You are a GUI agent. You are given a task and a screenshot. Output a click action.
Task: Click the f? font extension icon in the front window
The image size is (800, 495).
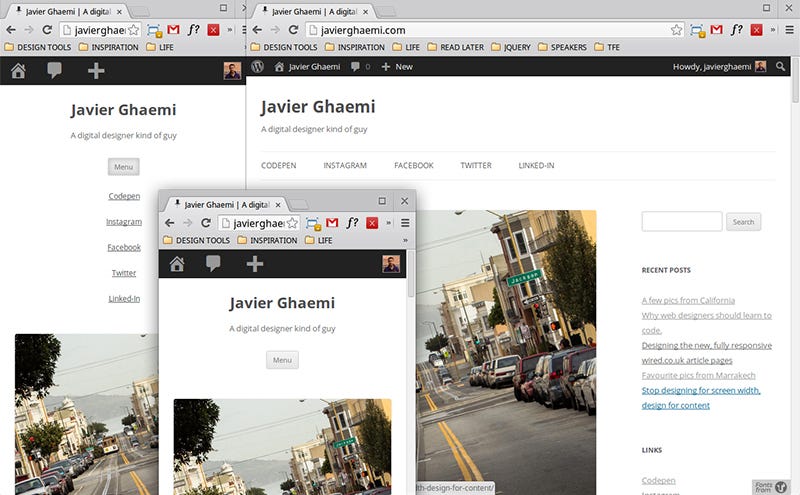[x=352, y=223]
